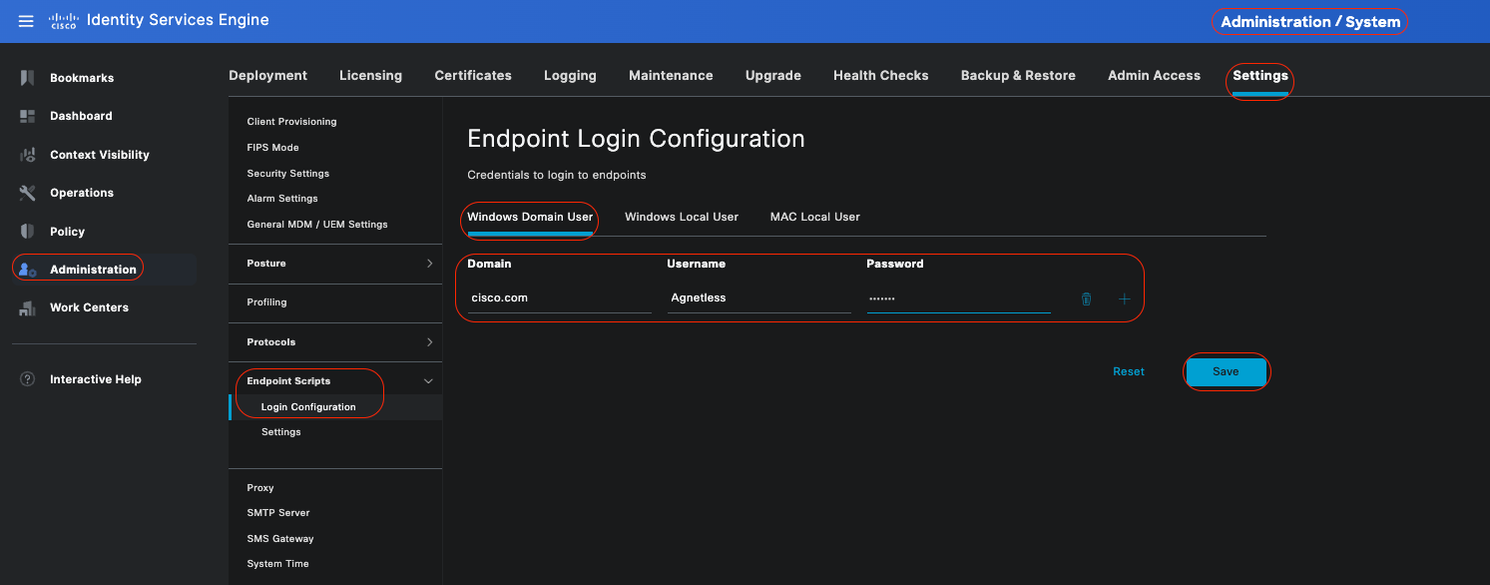
Task: Open General MDM / UEM Settings
Action: [317, 225]
